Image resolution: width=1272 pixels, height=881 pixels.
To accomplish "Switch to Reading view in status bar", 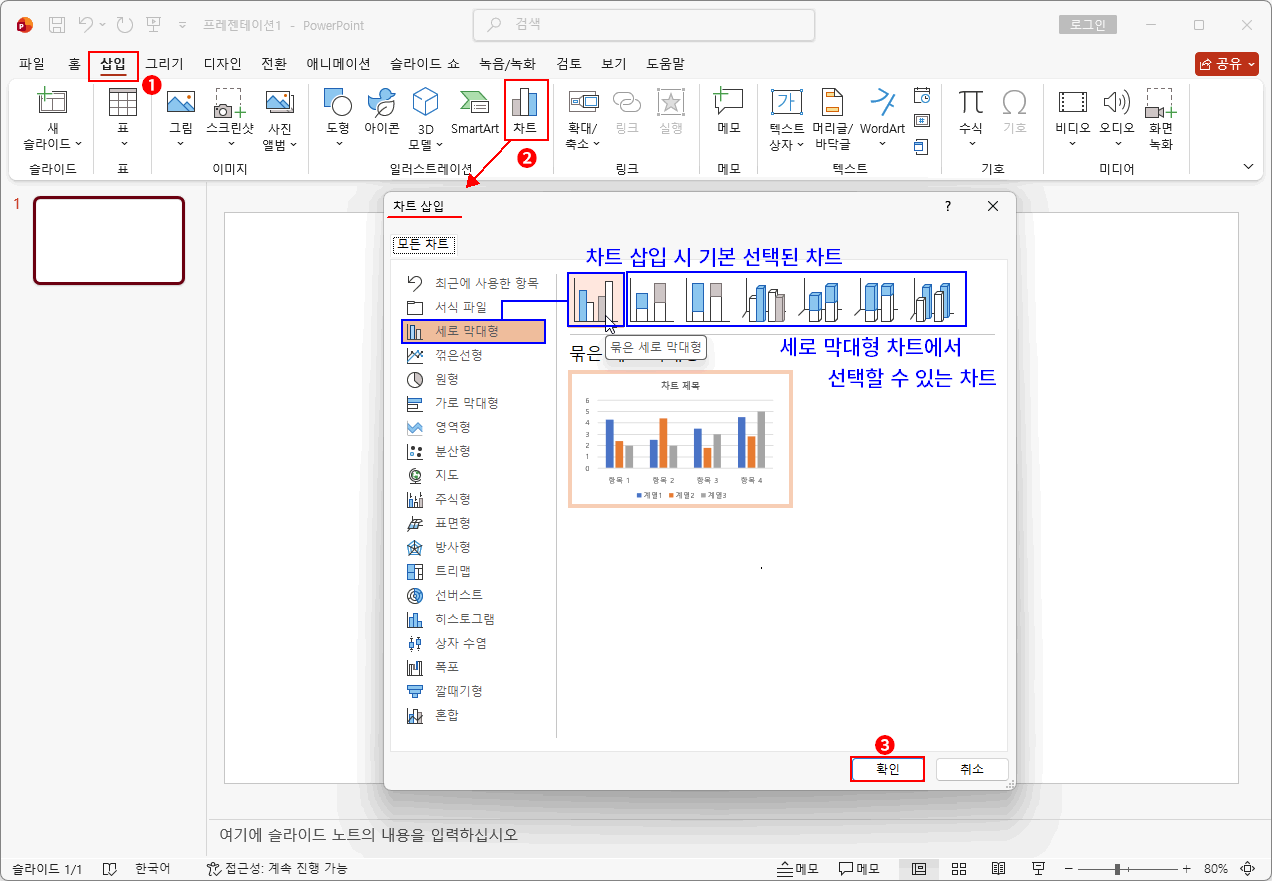I will tap(998, 868).
